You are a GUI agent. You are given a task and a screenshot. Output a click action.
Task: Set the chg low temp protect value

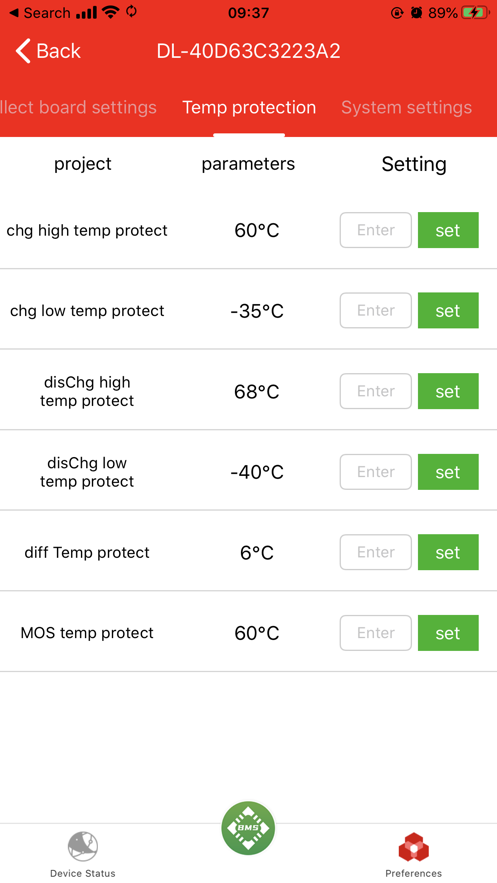click(x=448, y=310)
